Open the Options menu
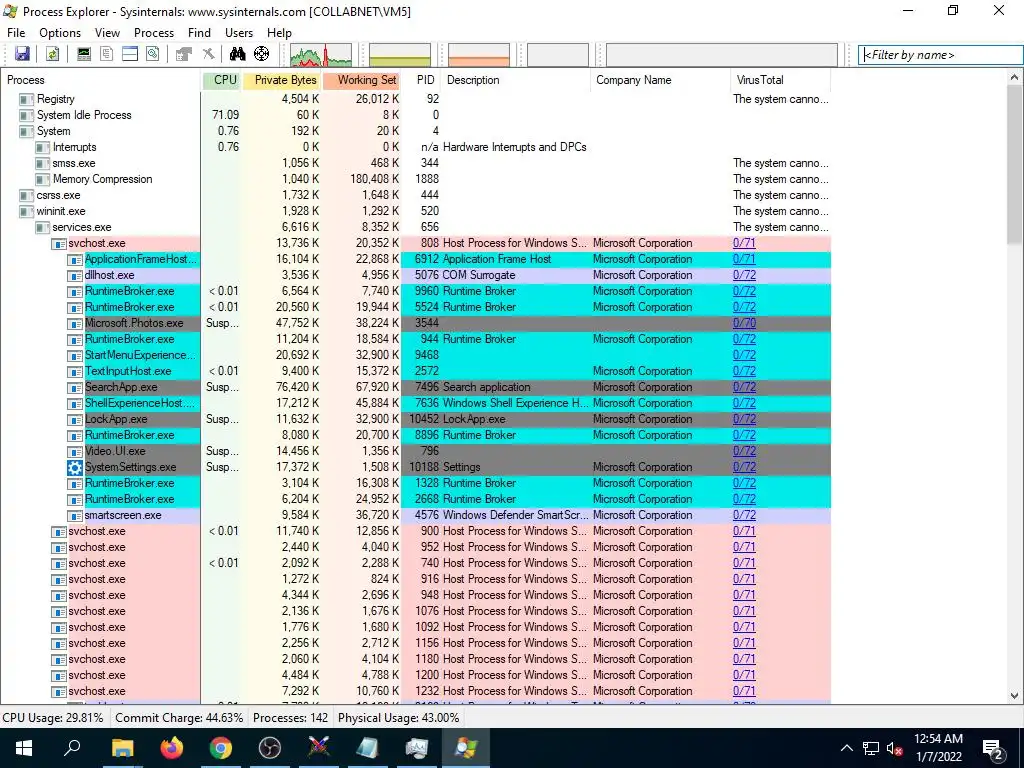The height and width of the screenshot is (768, 1024). (60, 33)
